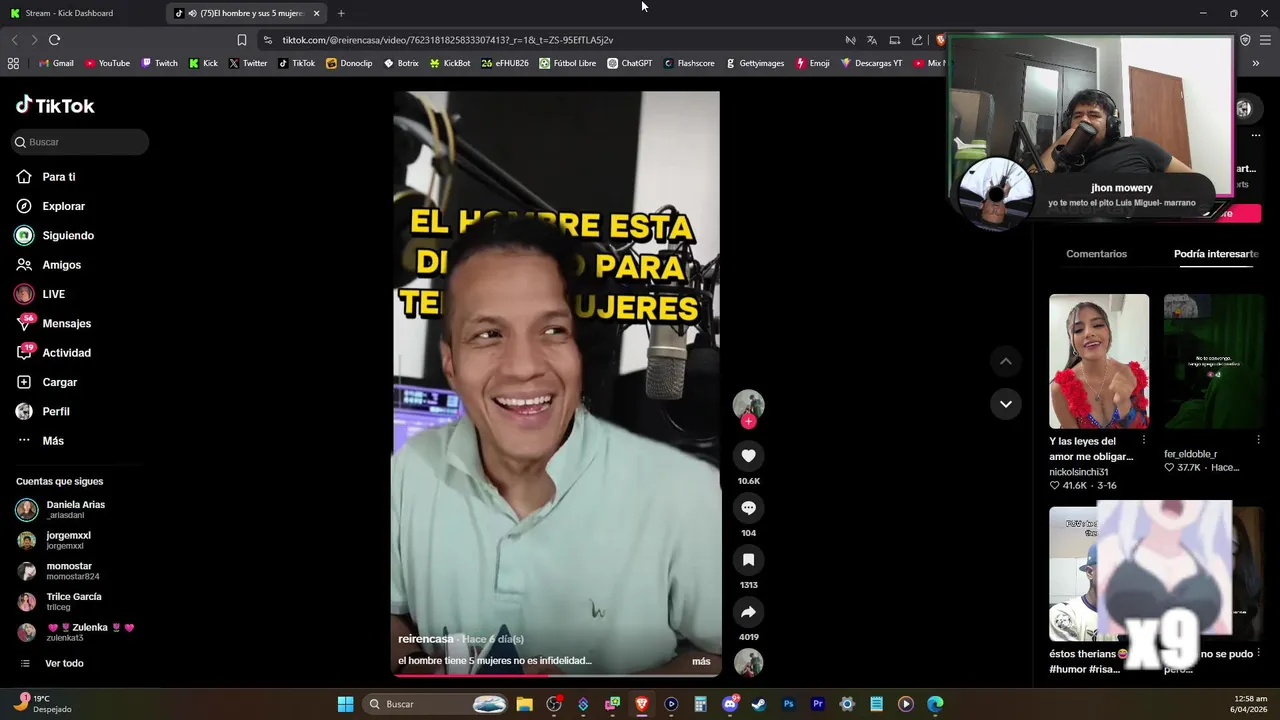
Task: Open the Windows Start menu
Action: pyautogui.click(x=345, y=704)
